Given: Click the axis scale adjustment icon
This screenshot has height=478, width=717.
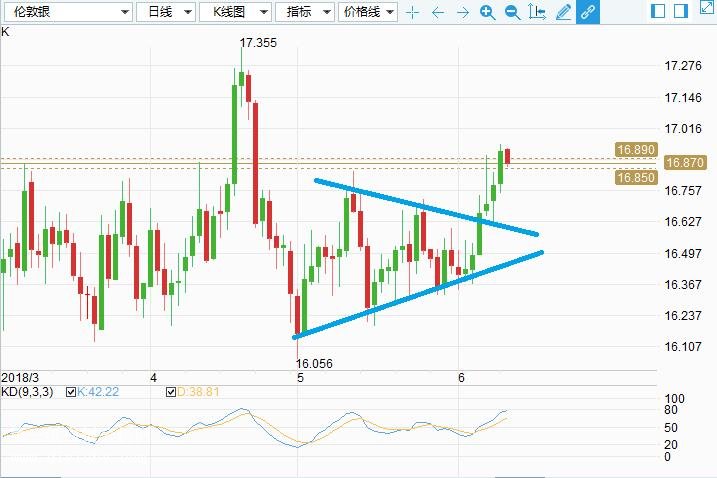Looking at the screenshot, I should coord(537,12).
